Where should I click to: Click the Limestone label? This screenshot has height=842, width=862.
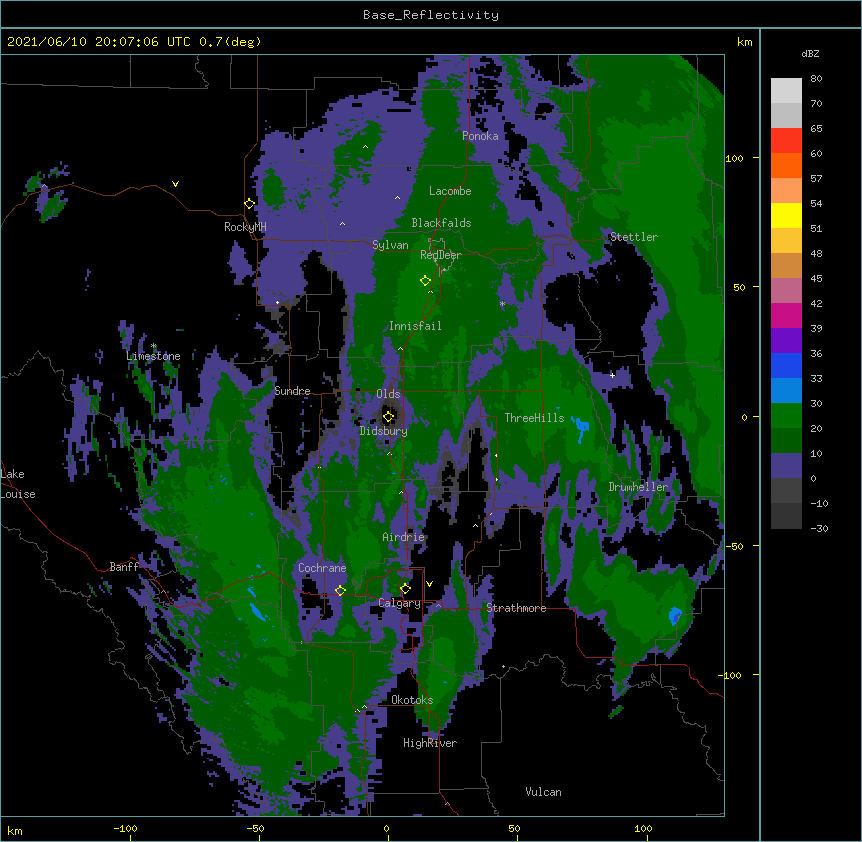tap(153, 356)
